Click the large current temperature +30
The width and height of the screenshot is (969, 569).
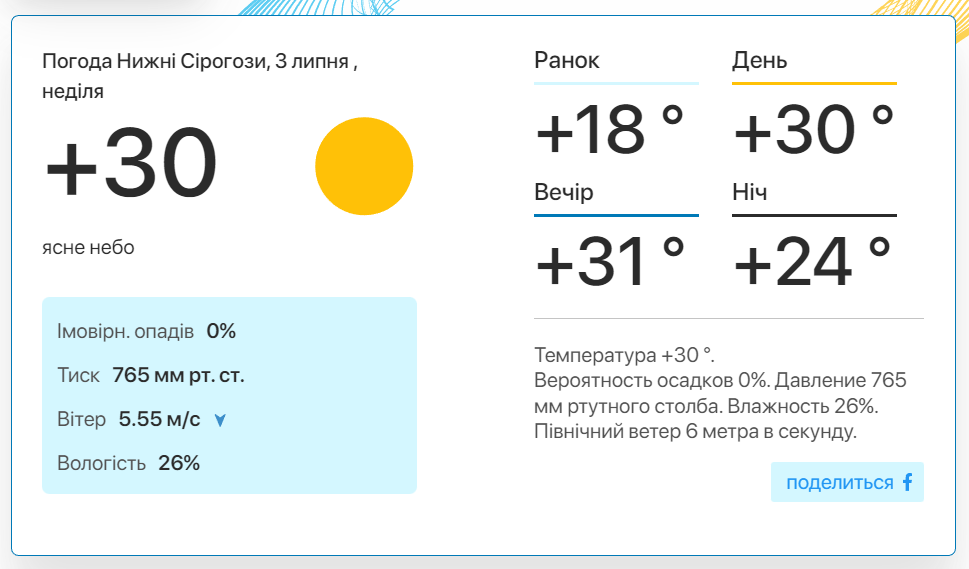[131, 162]
